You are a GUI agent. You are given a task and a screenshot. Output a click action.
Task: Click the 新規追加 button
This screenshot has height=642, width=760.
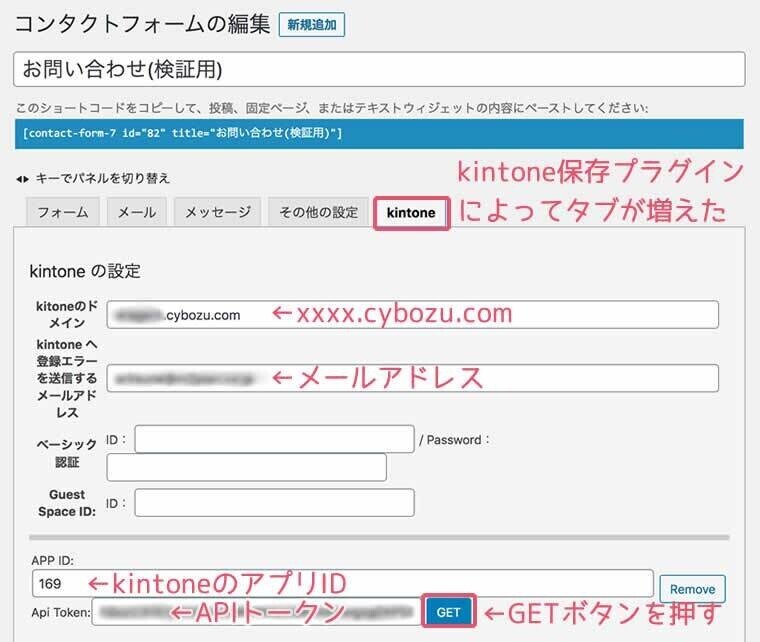click(312, 25)
